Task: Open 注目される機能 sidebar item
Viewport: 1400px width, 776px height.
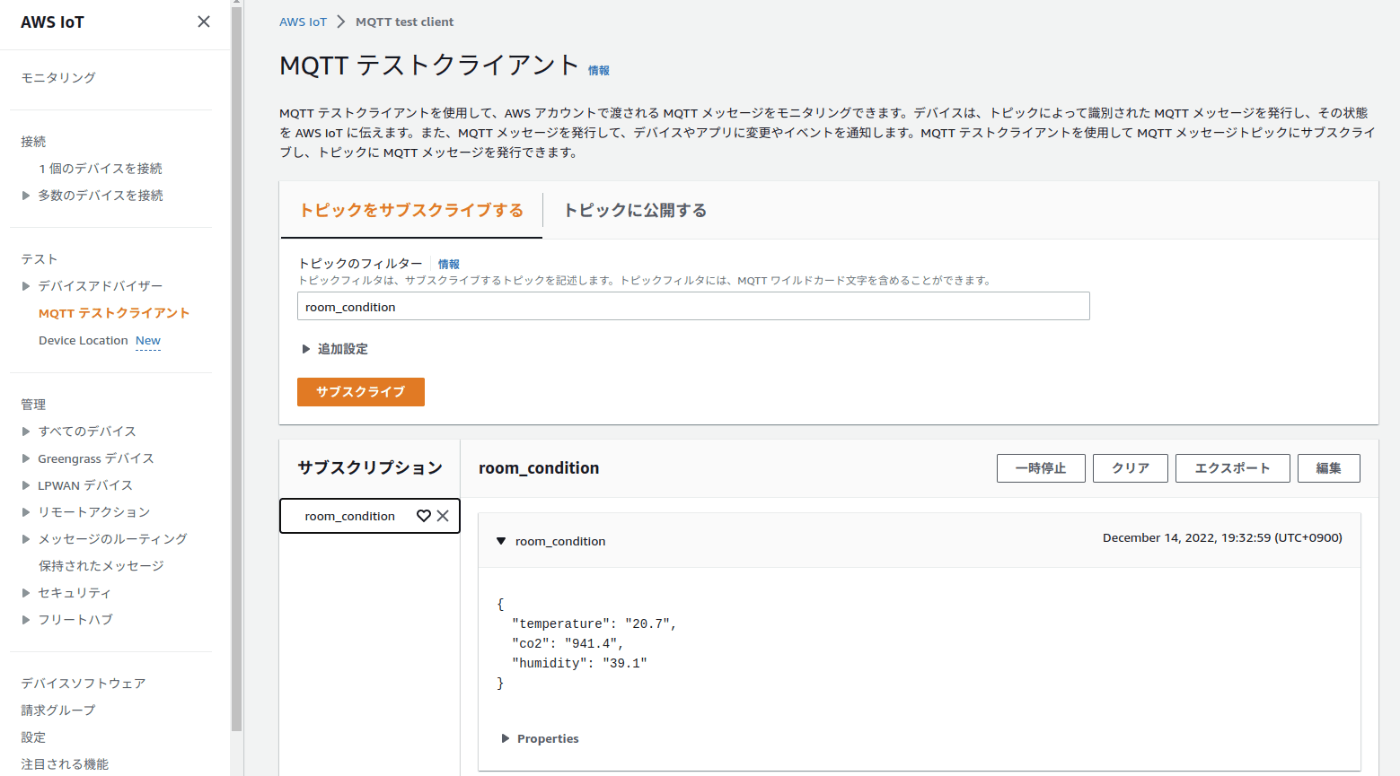Action: [x=65, y=765]
